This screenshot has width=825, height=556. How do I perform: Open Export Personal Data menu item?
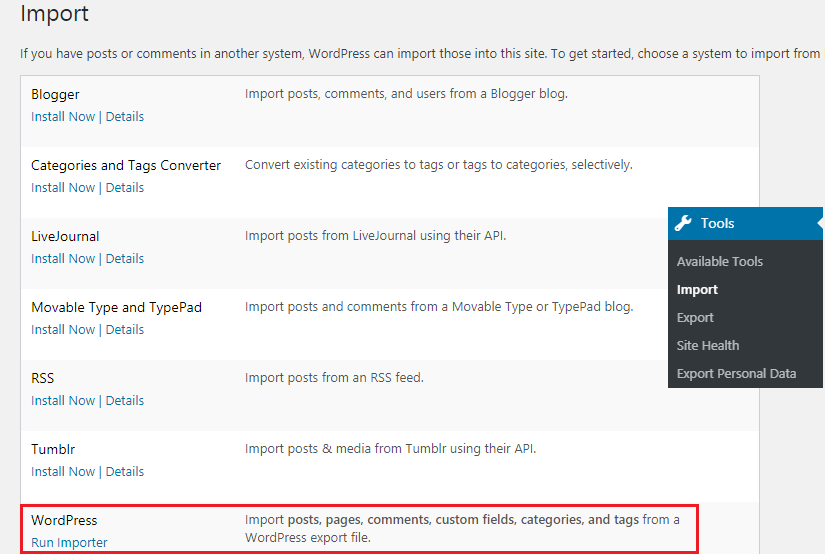click(736, 373)
